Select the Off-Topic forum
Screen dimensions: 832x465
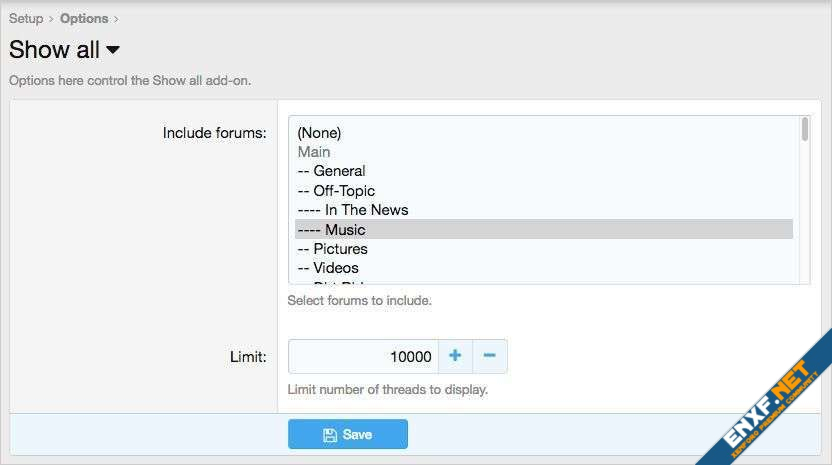[x=337, y=190]
